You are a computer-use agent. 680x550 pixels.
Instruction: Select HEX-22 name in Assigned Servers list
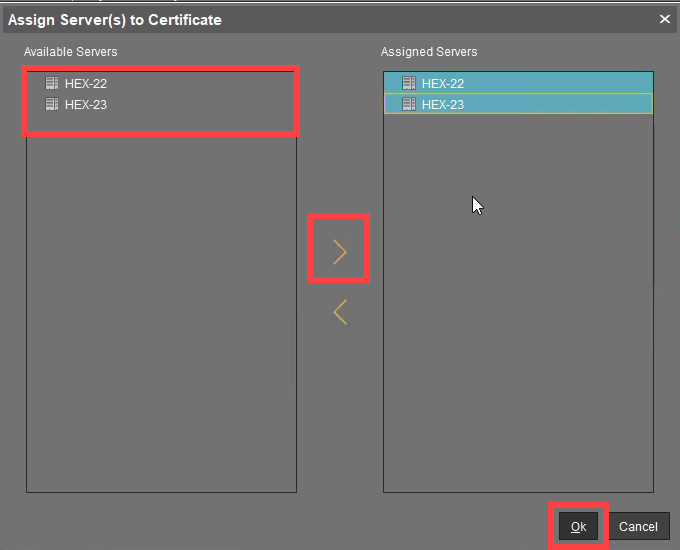click(443, 84)
